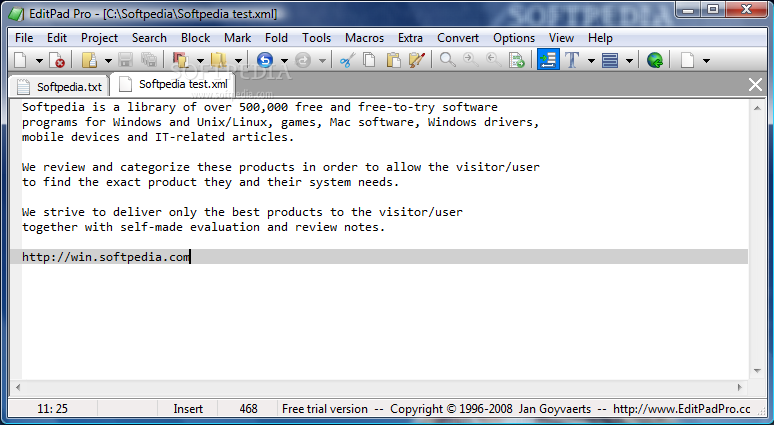The image size is (774, 425).
Task: Open the Options menu
Action: point(514,38)
